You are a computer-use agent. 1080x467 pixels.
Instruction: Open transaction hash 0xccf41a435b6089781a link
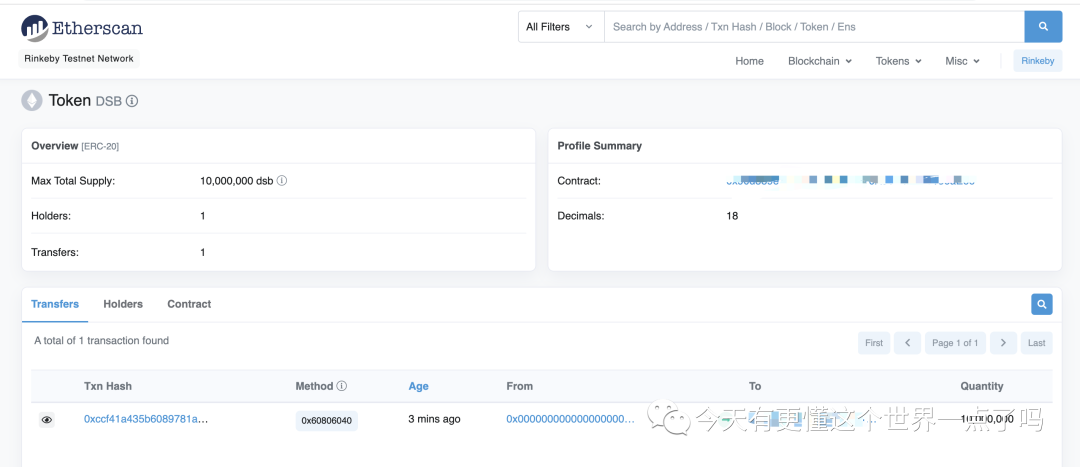146,419
